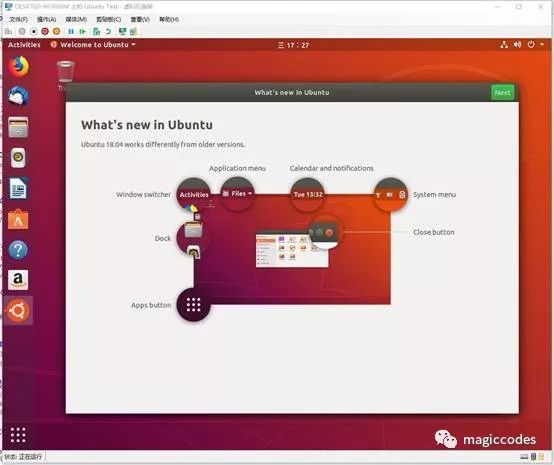This screenshot has height=465, width=554.
Task: Open the clock showing 17:27
Action: (x=293, y=45)
